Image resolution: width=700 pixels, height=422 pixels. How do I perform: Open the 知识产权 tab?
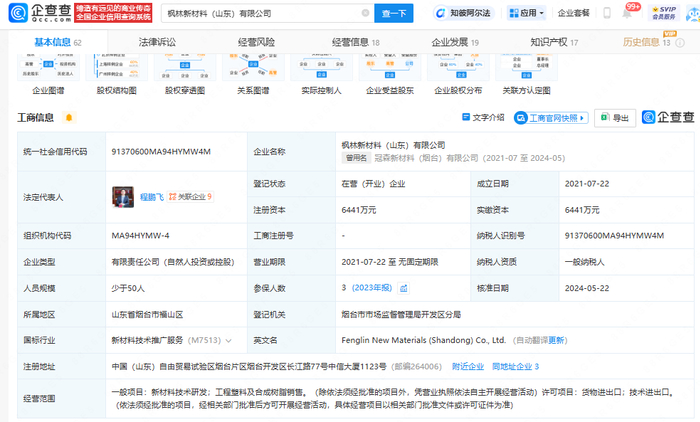coord(552,42)
